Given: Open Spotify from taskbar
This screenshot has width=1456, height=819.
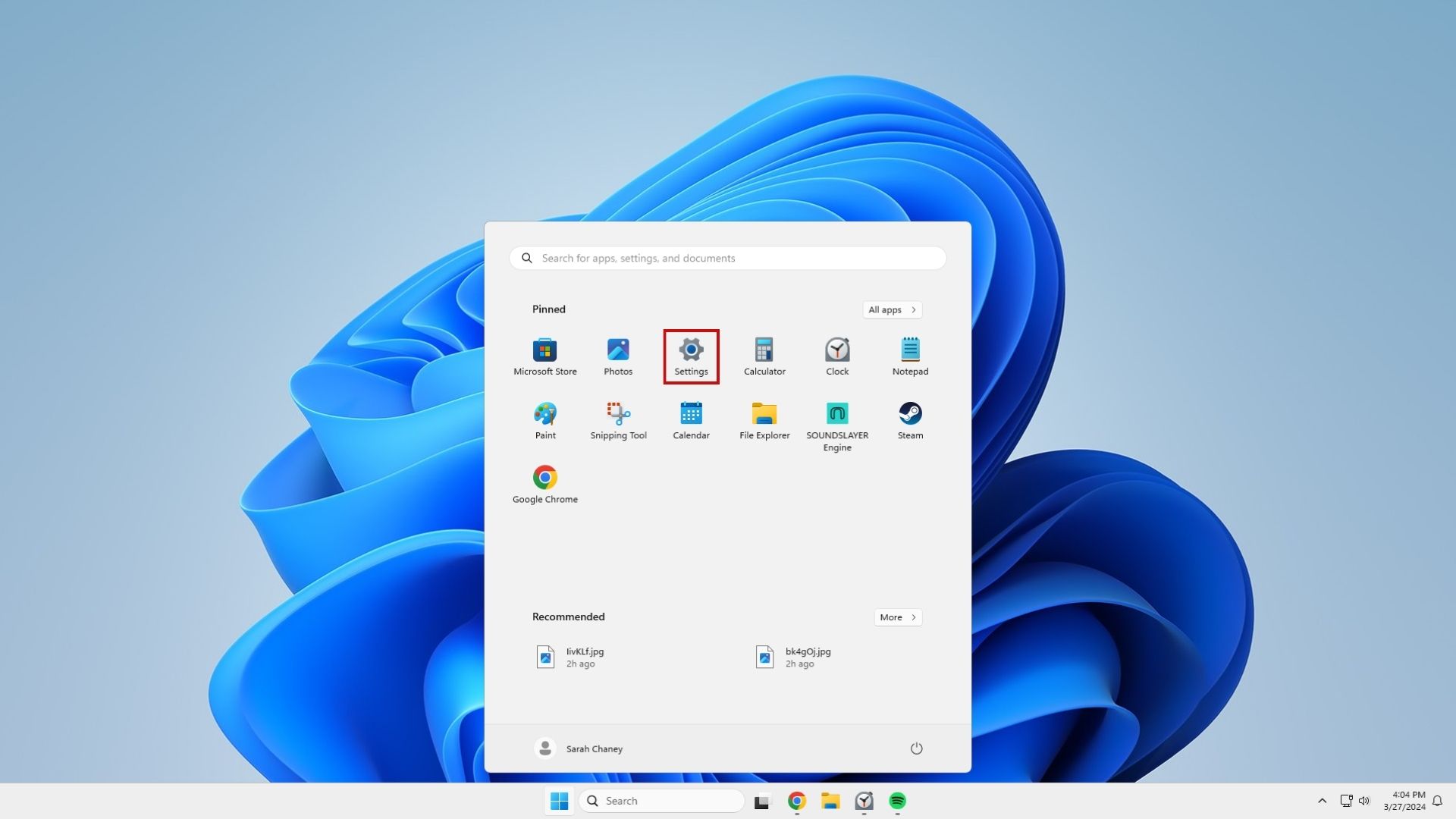Looking at the screenshot, I should click(898, 800).
